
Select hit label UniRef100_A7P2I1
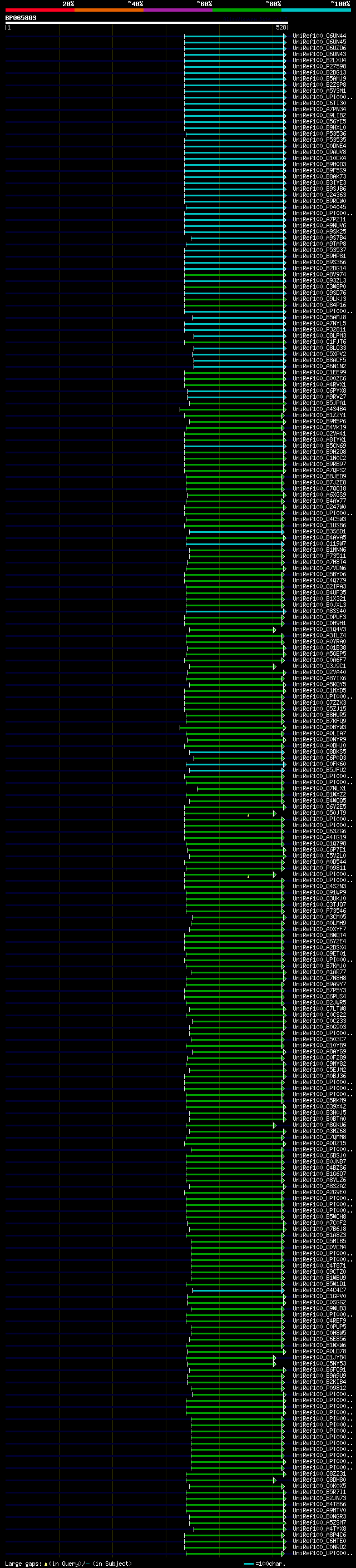click(x=319, y=219)
